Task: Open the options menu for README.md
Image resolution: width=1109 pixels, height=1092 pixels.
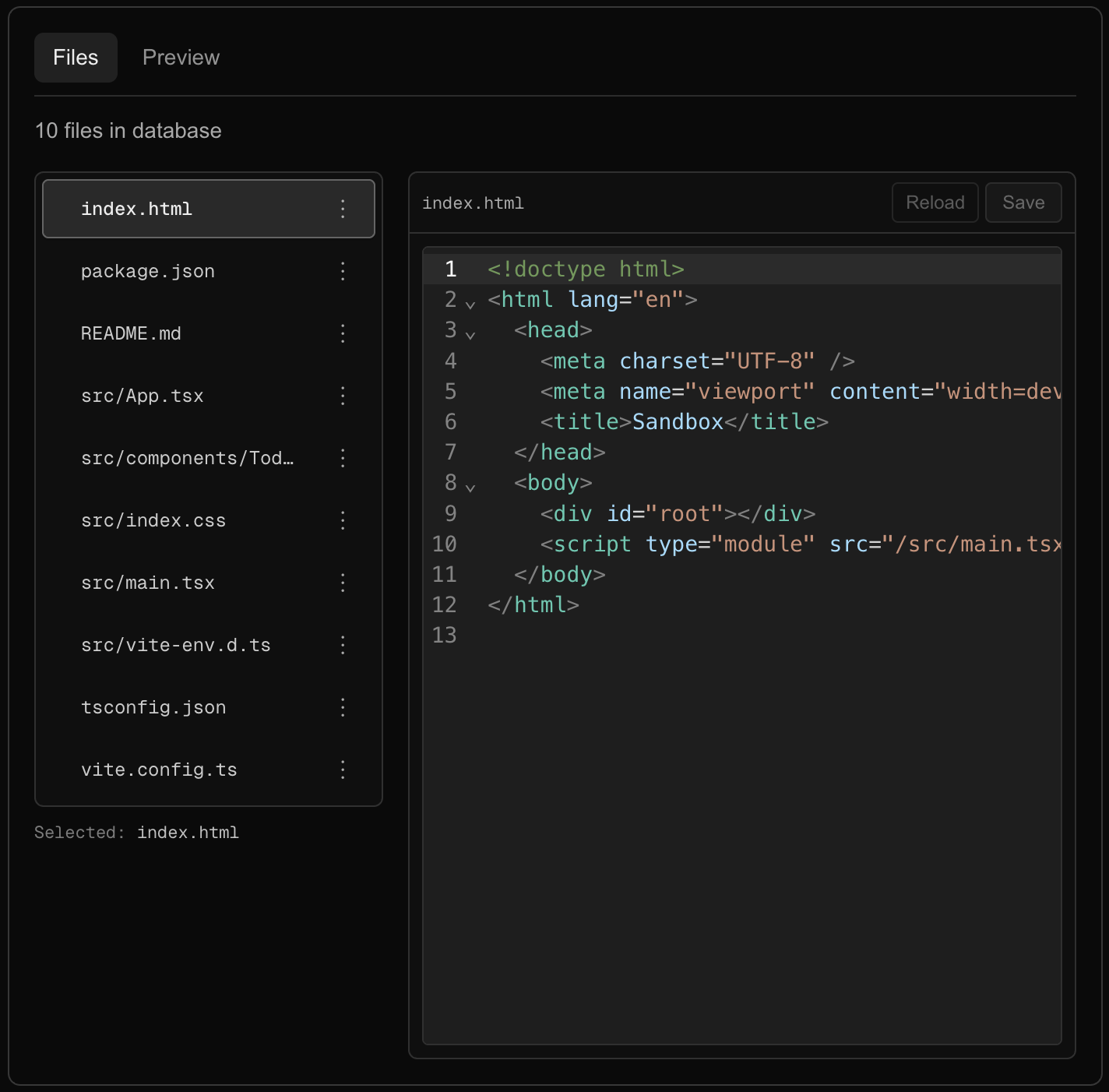Action: pos(343,333)
